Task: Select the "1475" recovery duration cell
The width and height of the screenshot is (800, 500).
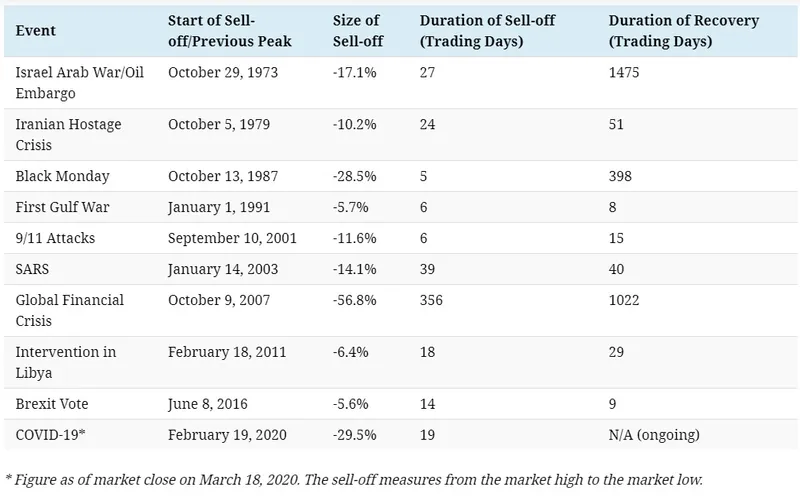Action: (624, 73)
